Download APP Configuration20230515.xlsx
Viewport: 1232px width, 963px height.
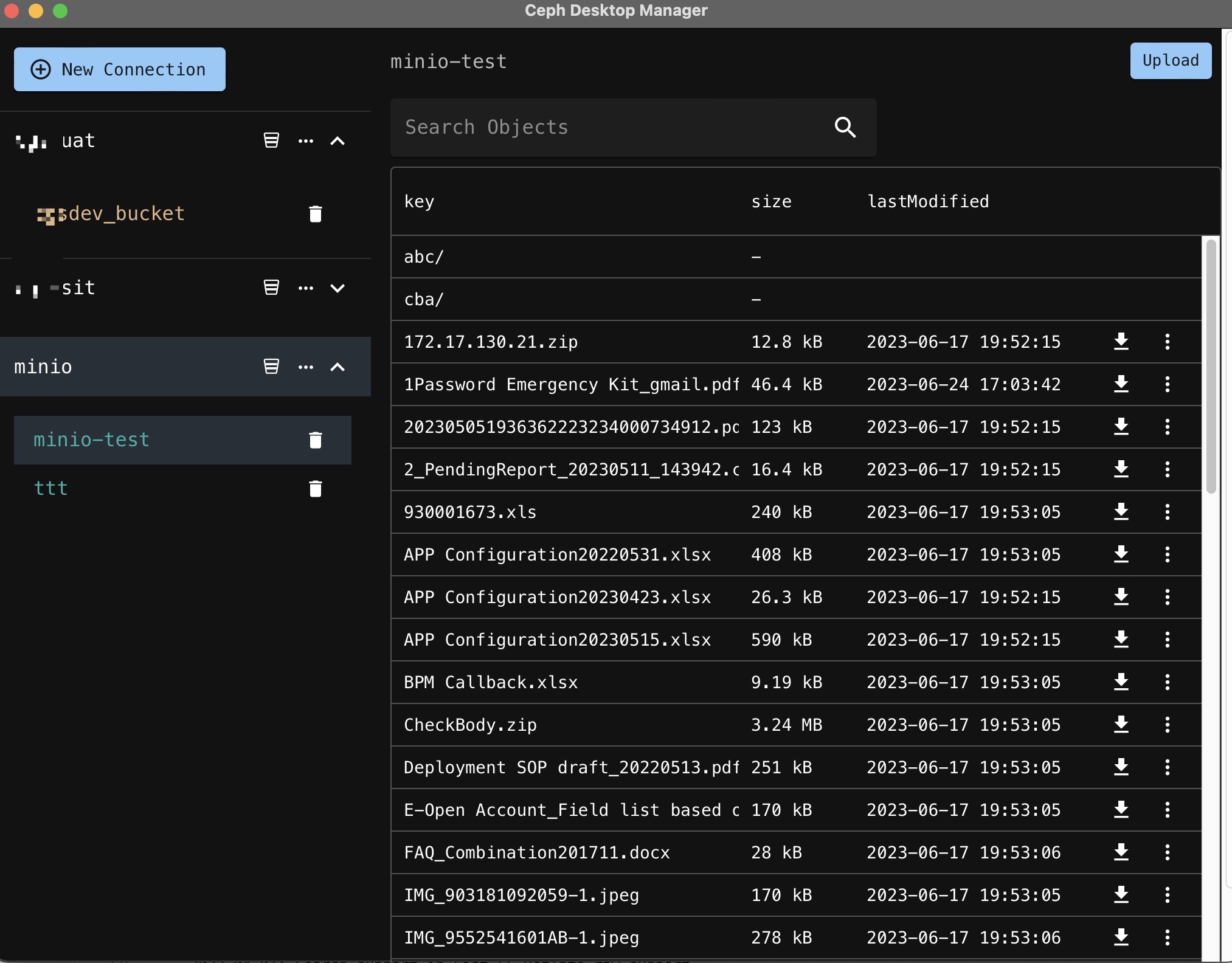[x=1121, y=640]
